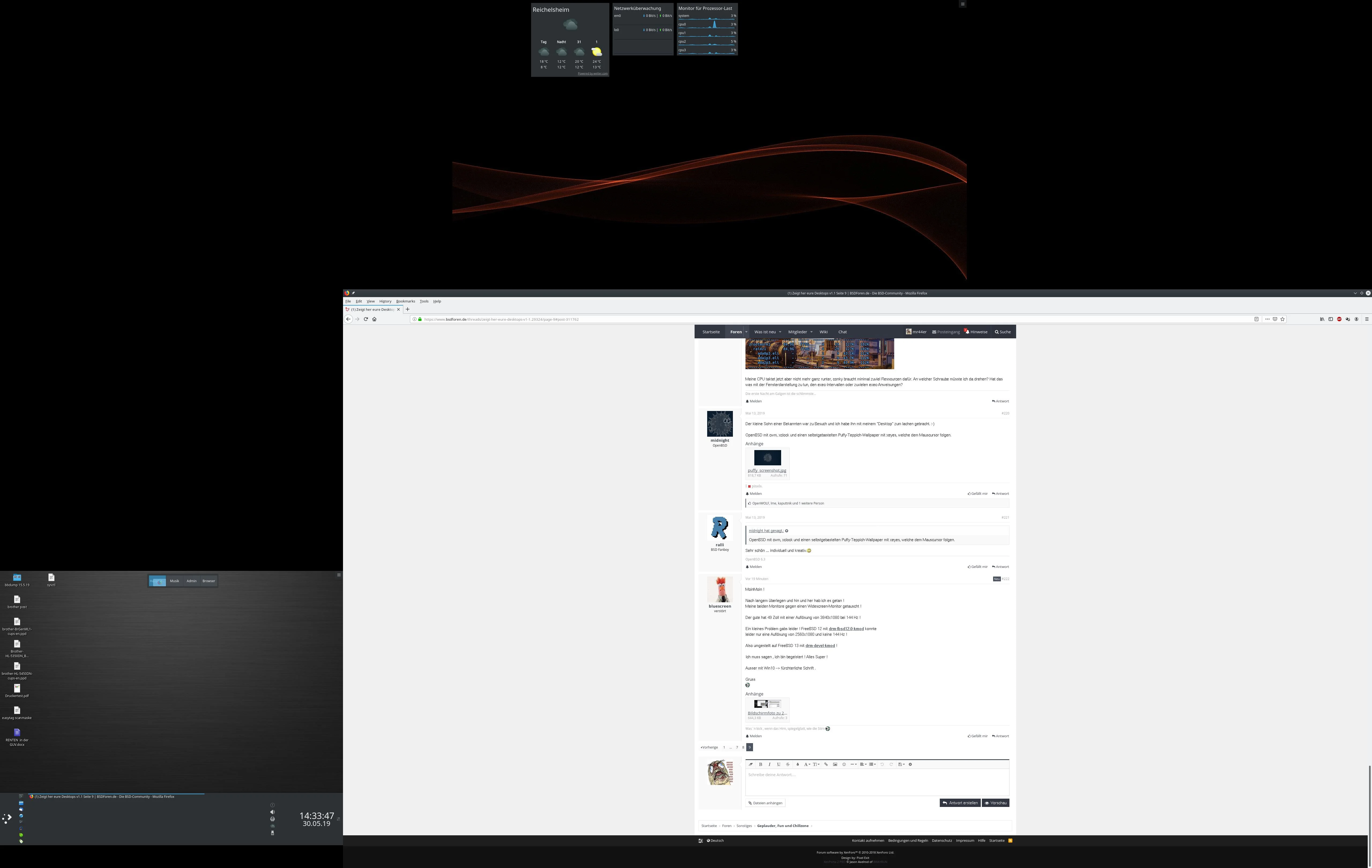Image resolution: width=1372 pixels, height=868 pixels.
Task: Click the redo icon in the reply editor
Action: pyautogui.click(x=891, y=764)
